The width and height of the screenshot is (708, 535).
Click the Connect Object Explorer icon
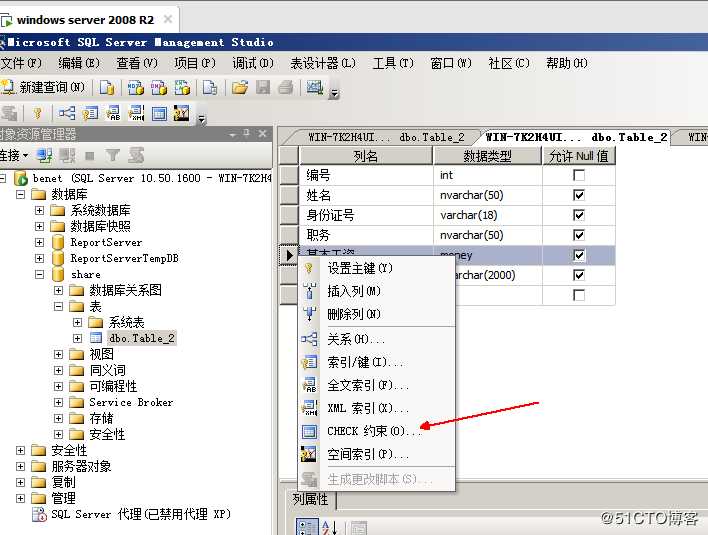(44, 156)
